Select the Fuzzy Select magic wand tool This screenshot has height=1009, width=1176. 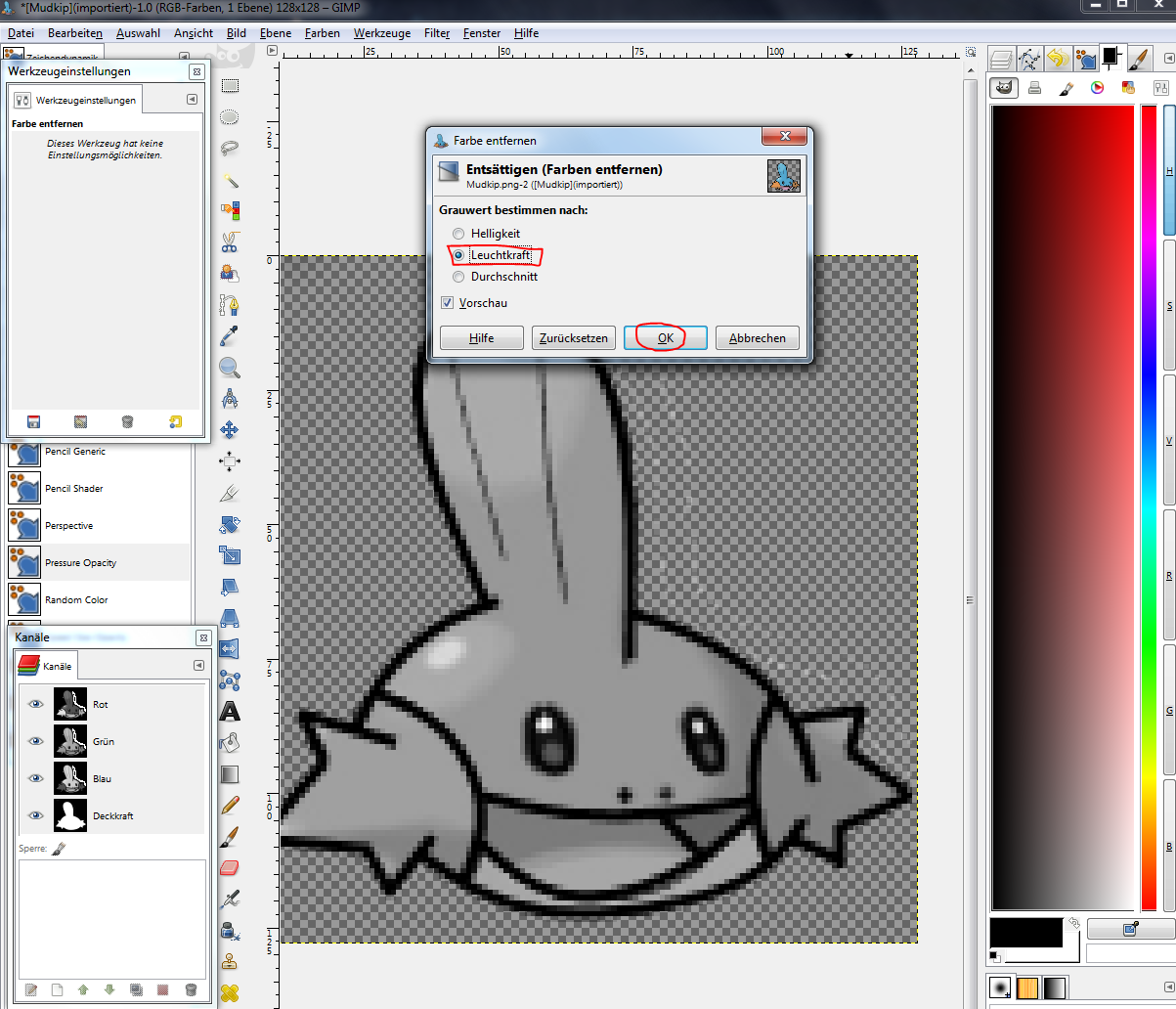230,180
